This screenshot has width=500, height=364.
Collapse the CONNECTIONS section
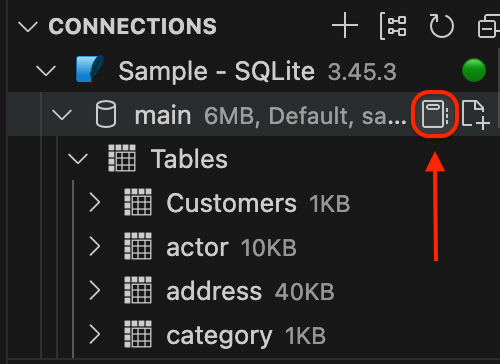pos(28,27)
